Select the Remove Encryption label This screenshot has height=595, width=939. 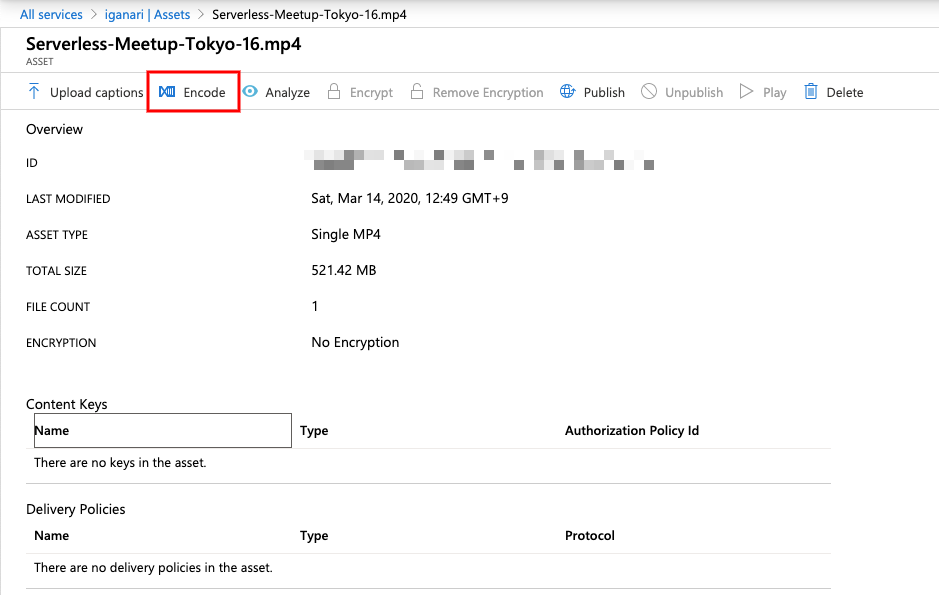click(x=488, y=93)
